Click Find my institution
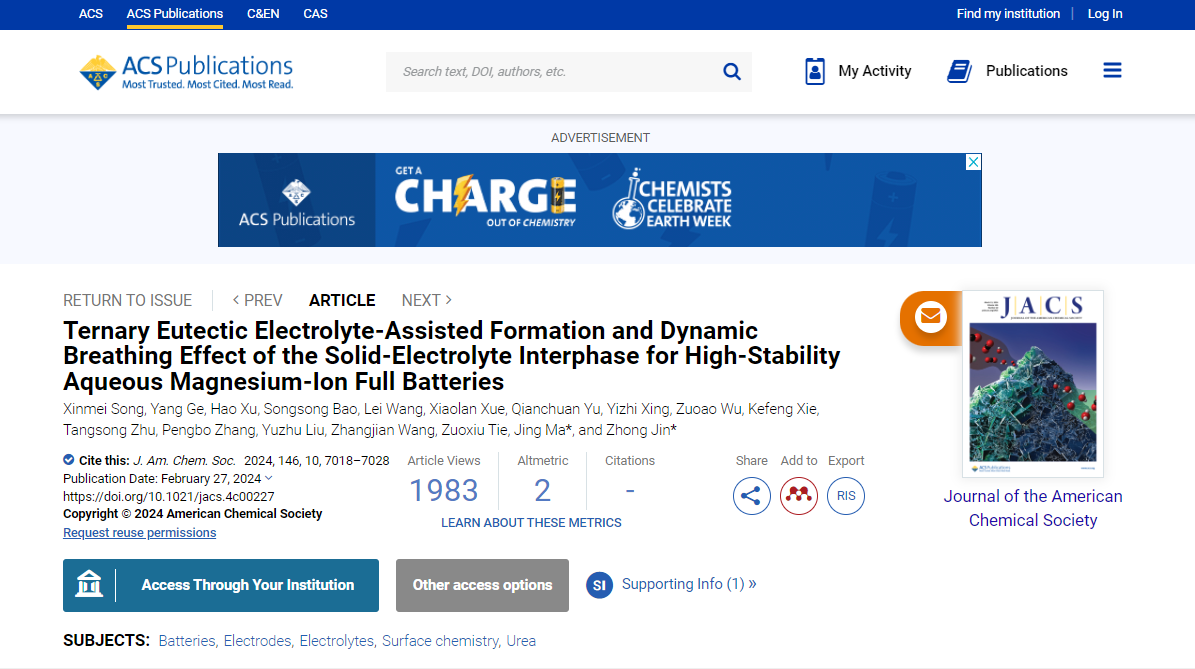Viewport: 1195px width, 669px height. pos(1008,14)
